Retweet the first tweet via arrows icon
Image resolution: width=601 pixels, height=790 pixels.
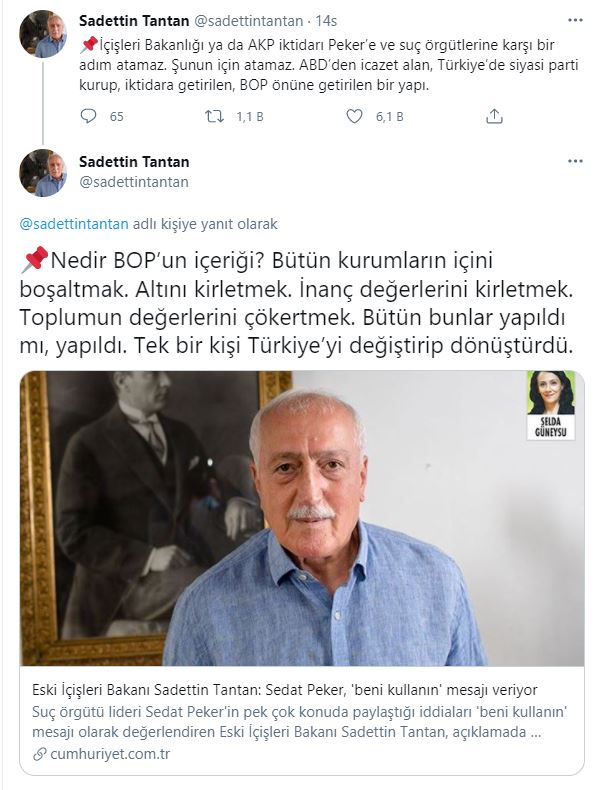[215, 116]
